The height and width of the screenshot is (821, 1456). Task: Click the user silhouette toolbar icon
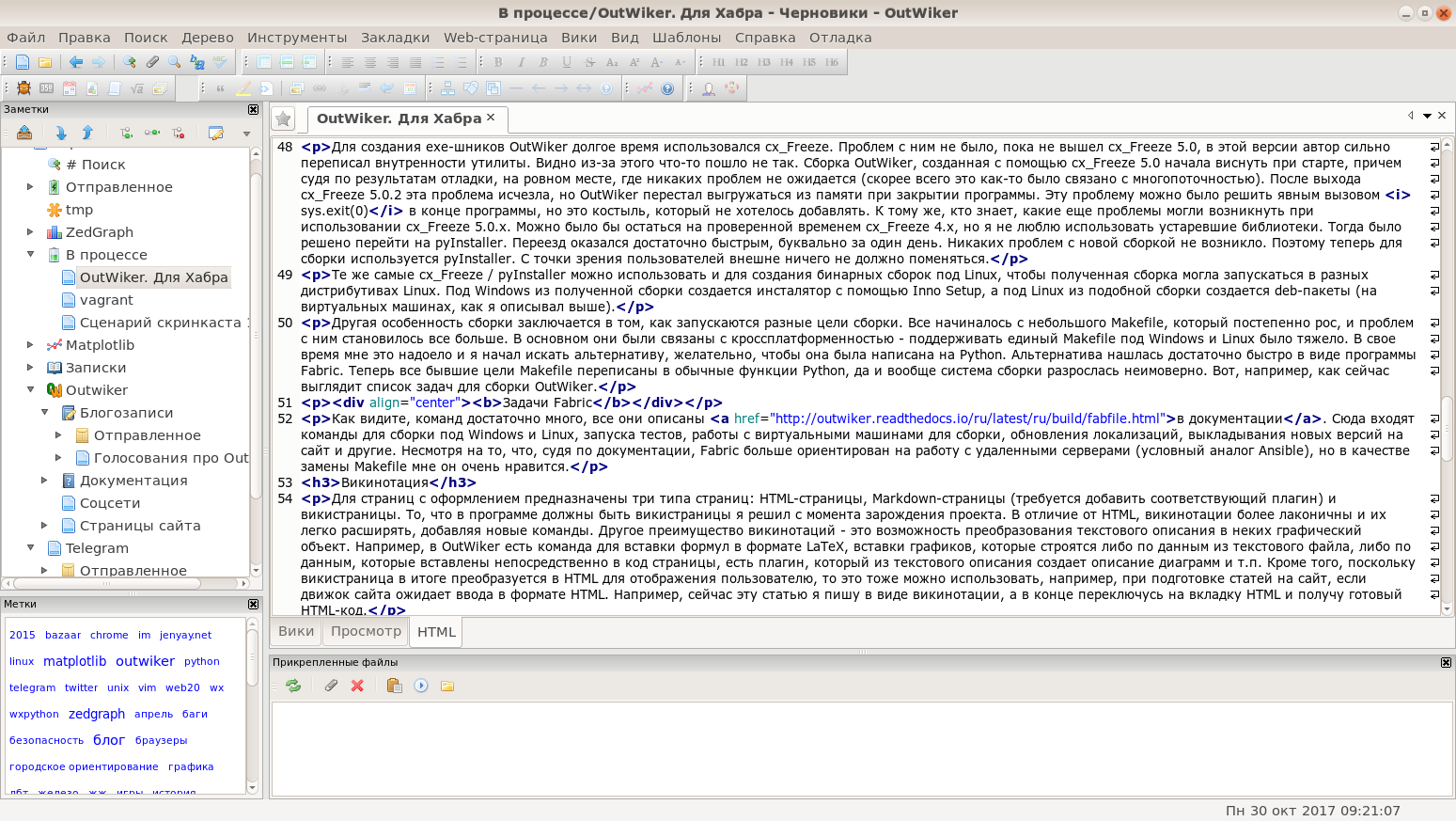tap(709, 88)
